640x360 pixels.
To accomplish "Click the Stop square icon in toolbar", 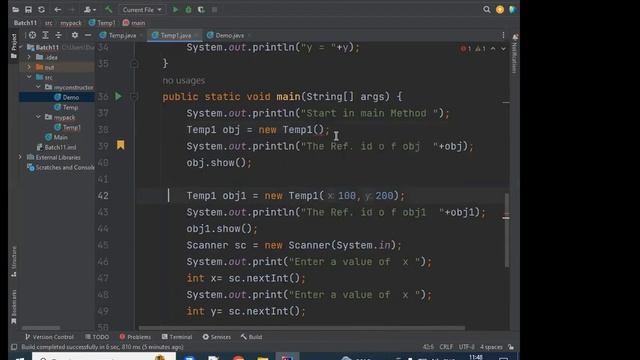I will point(214,9).
